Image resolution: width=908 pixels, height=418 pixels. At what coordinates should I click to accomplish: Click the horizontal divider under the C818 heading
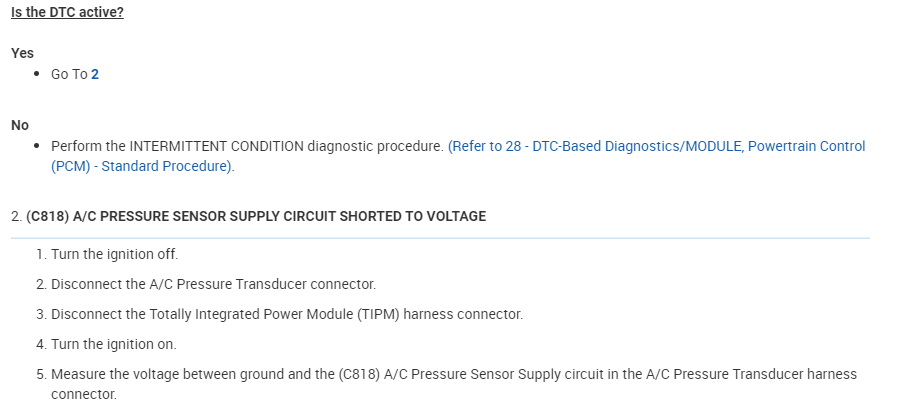[440, 238]
